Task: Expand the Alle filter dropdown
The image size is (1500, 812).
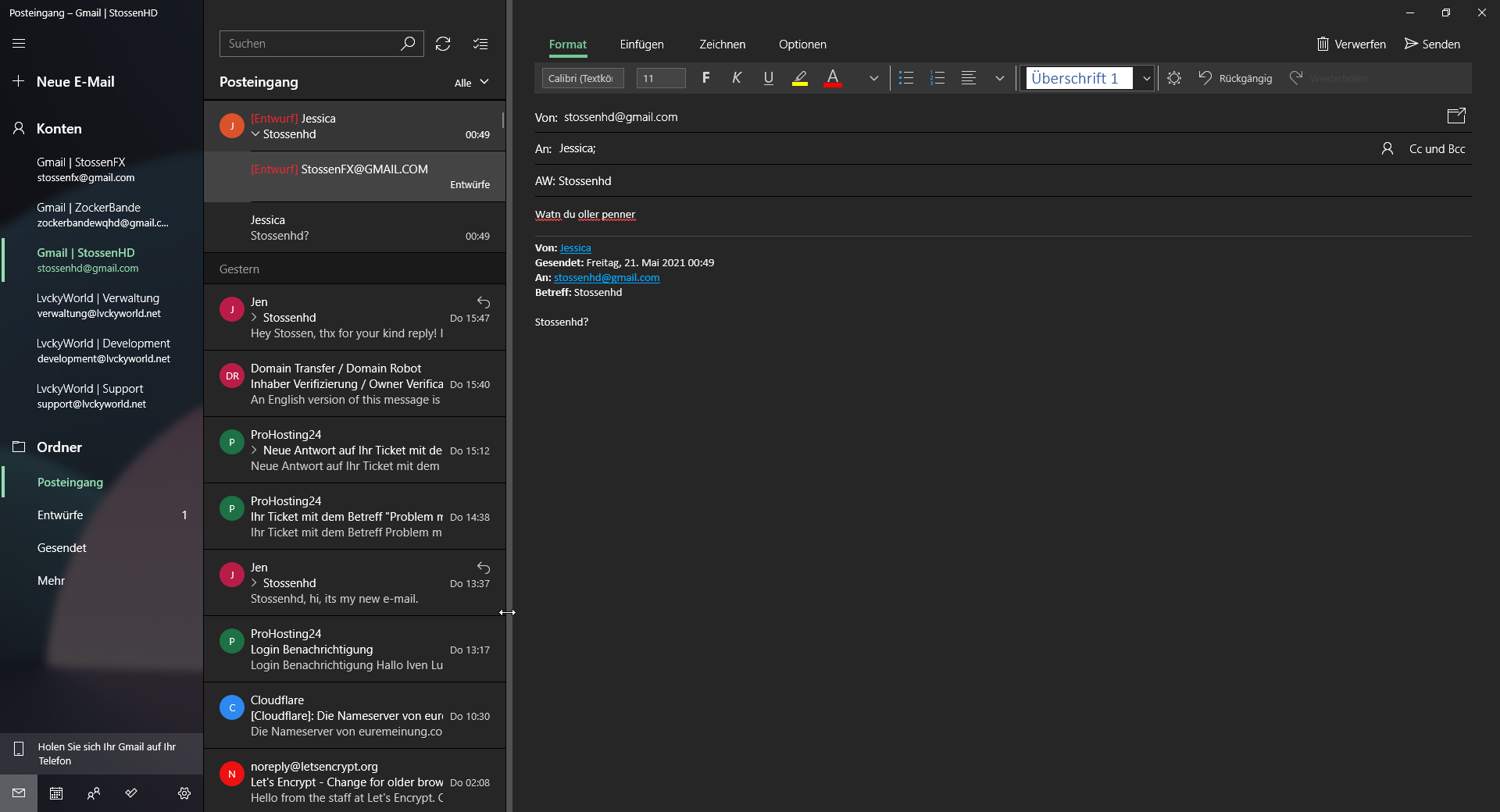Action: tap(472, 83)
